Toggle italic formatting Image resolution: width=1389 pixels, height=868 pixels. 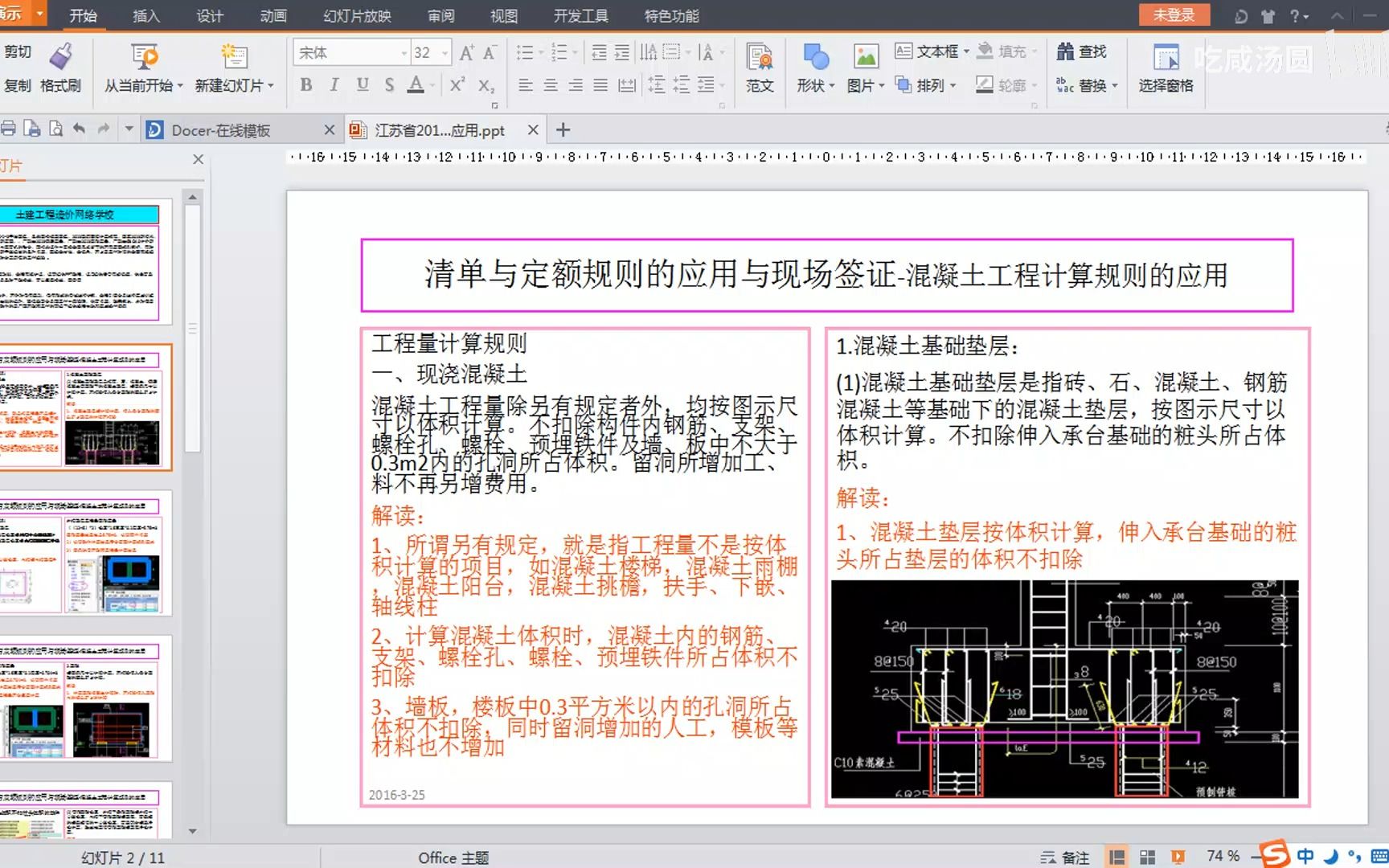(334, 84)
